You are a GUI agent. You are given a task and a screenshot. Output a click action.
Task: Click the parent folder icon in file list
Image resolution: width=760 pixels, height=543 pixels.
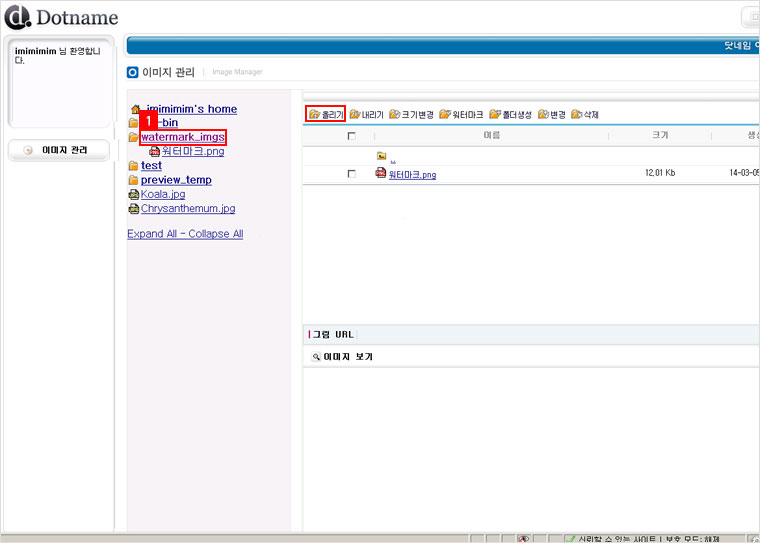click(x=381, y=156)
